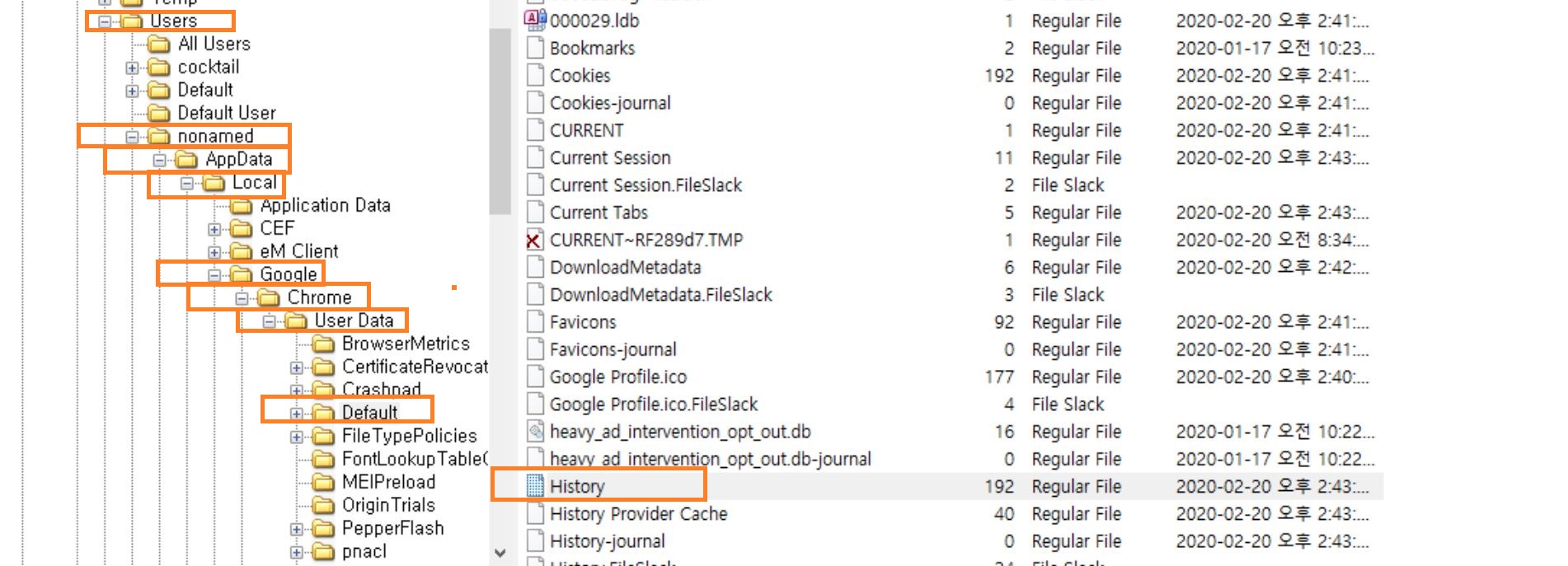
Task: Click the tree panel vertical scrollbar thumb
Action: (x=500, y=121)
